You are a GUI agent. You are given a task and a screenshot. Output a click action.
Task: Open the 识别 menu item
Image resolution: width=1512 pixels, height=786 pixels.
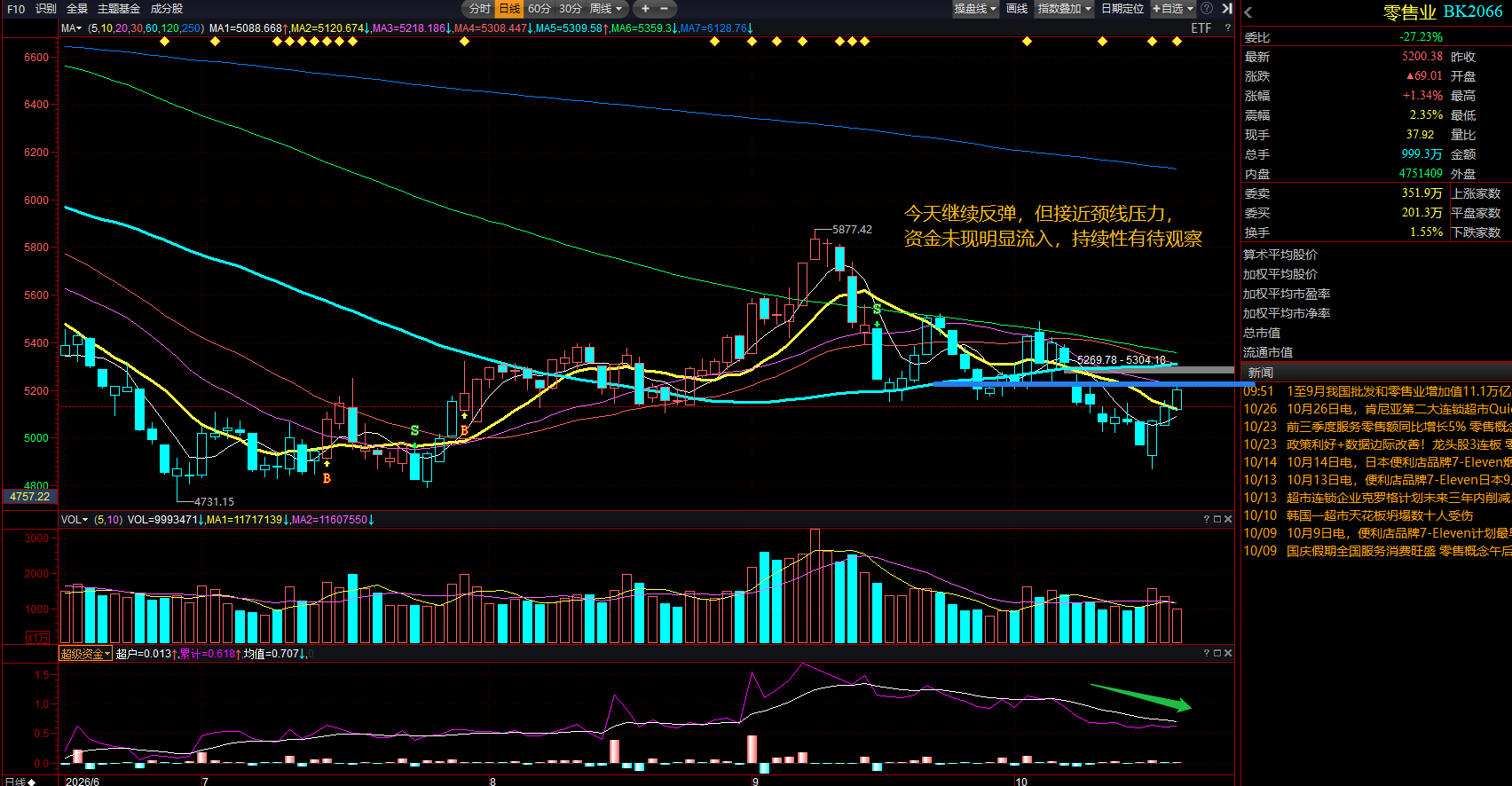45,8
